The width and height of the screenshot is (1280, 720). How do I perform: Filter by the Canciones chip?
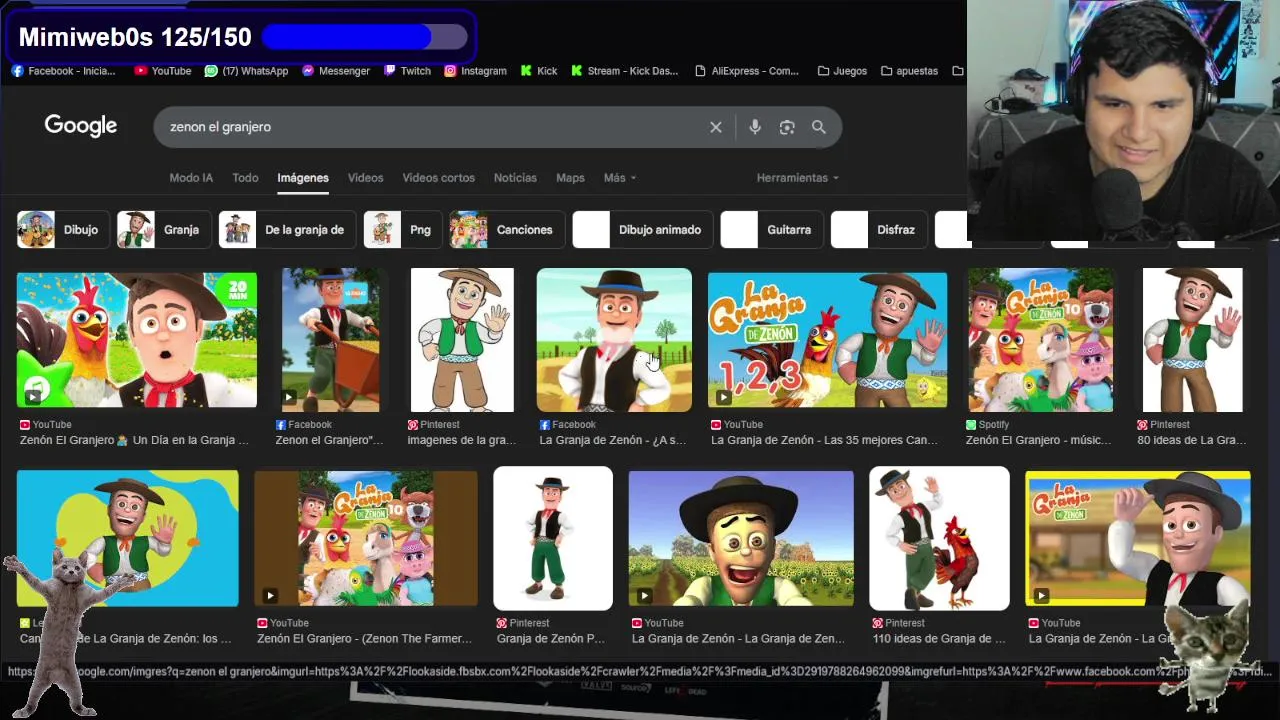507,229
